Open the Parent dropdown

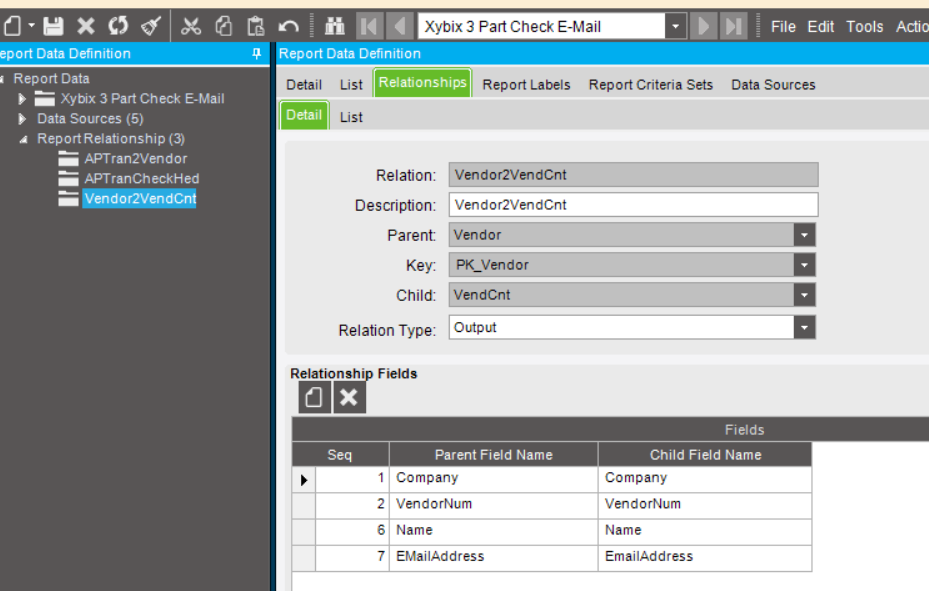tap(804, 235)
